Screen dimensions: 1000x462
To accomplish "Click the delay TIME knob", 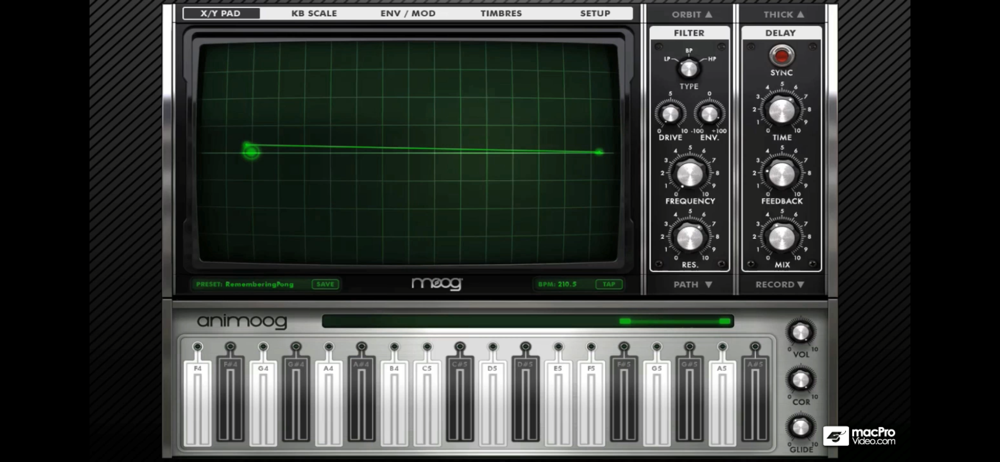I will click(781, 110).
